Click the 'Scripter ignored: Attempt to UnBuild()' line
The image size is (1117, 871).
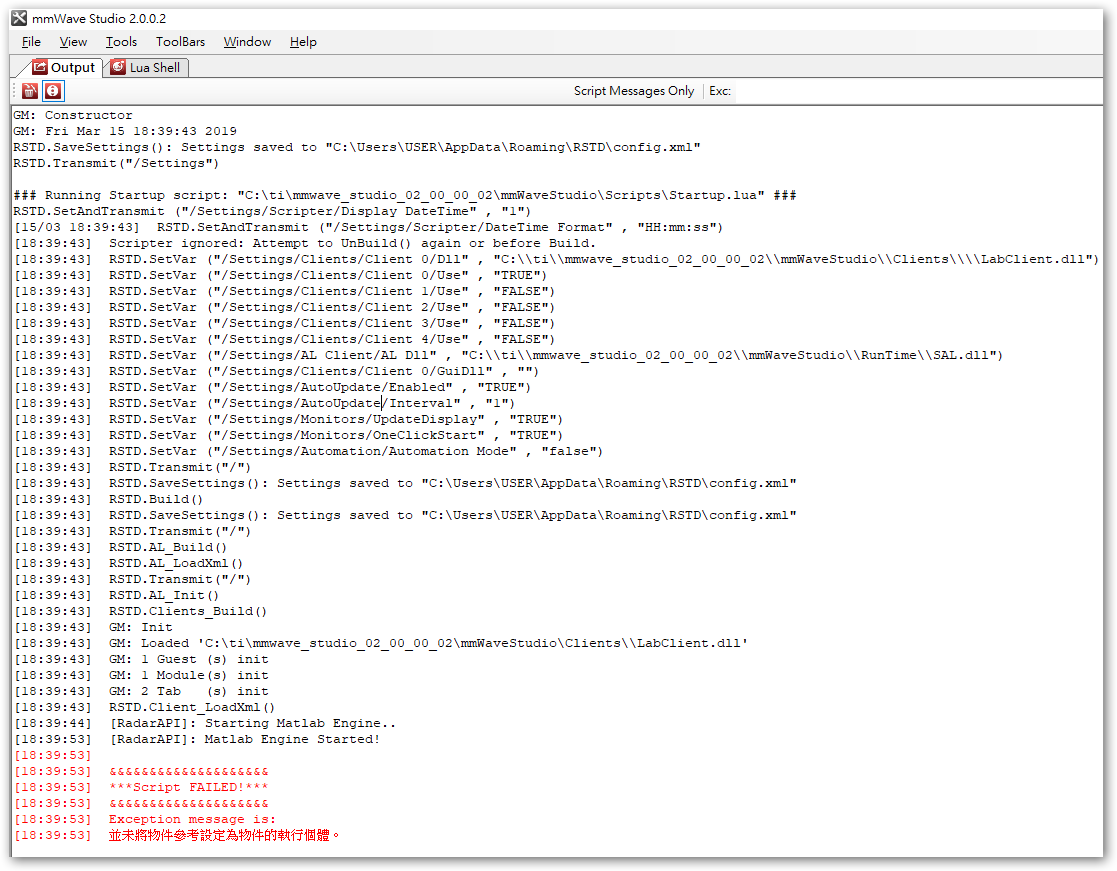tap(305, 243)
